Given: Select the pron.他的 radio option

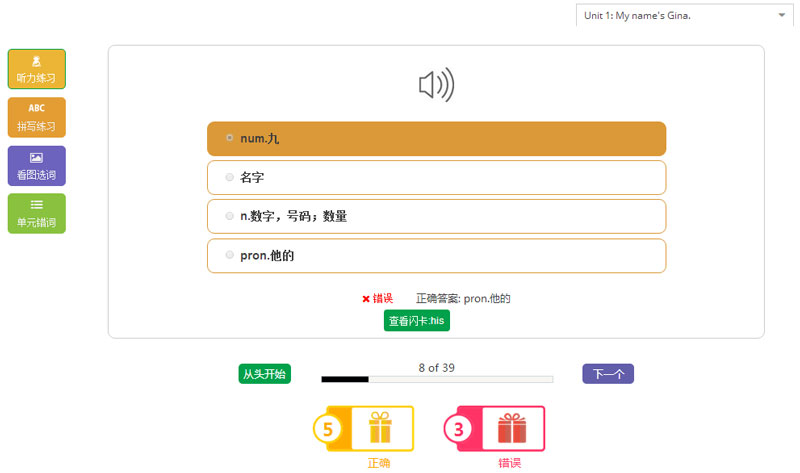Looking at the screenshot, I should pos(230,255).
